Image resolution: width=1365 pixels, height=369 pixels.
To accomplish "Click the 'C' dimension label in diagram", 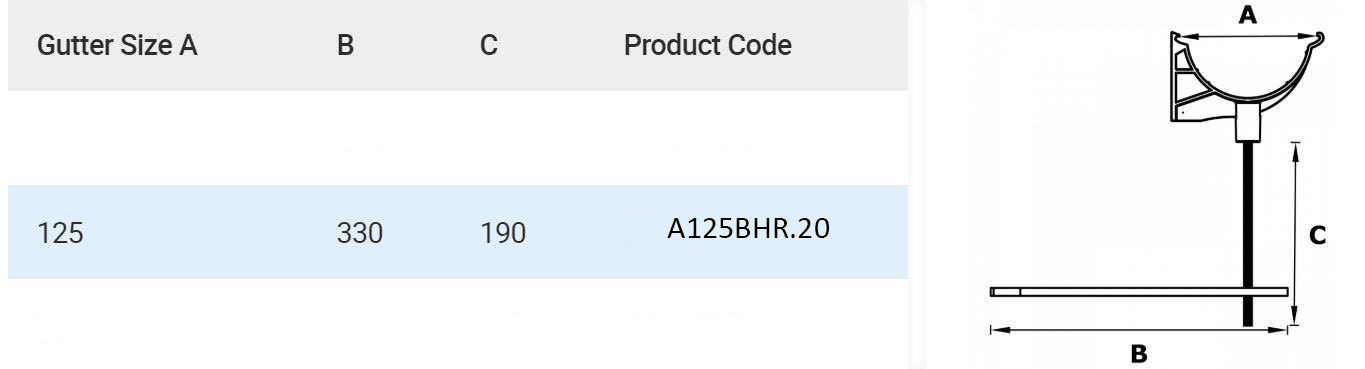I will 1318,235.
